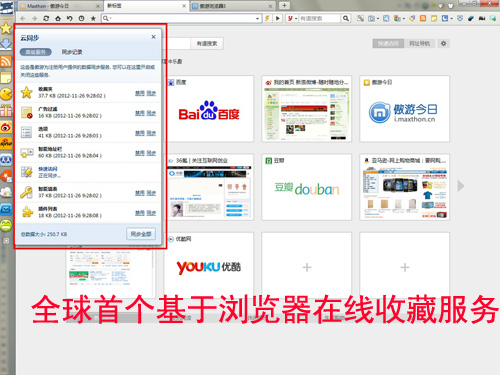Switch to the third browser tab
The width and height of the screenshot is (500, 375).
pos(233,6)
